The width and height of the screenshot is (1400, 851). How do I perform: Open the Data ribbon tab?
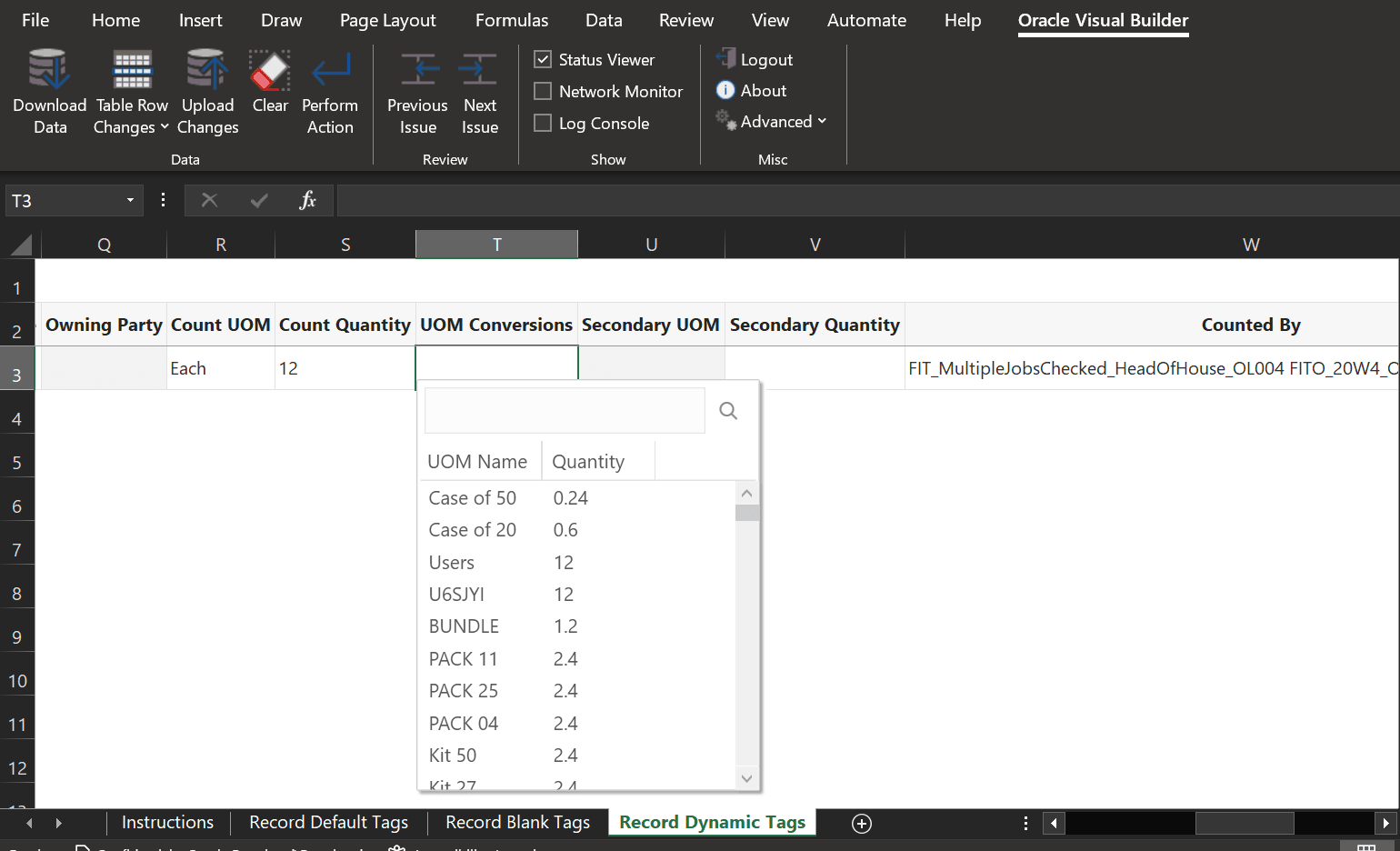point(604,20)
